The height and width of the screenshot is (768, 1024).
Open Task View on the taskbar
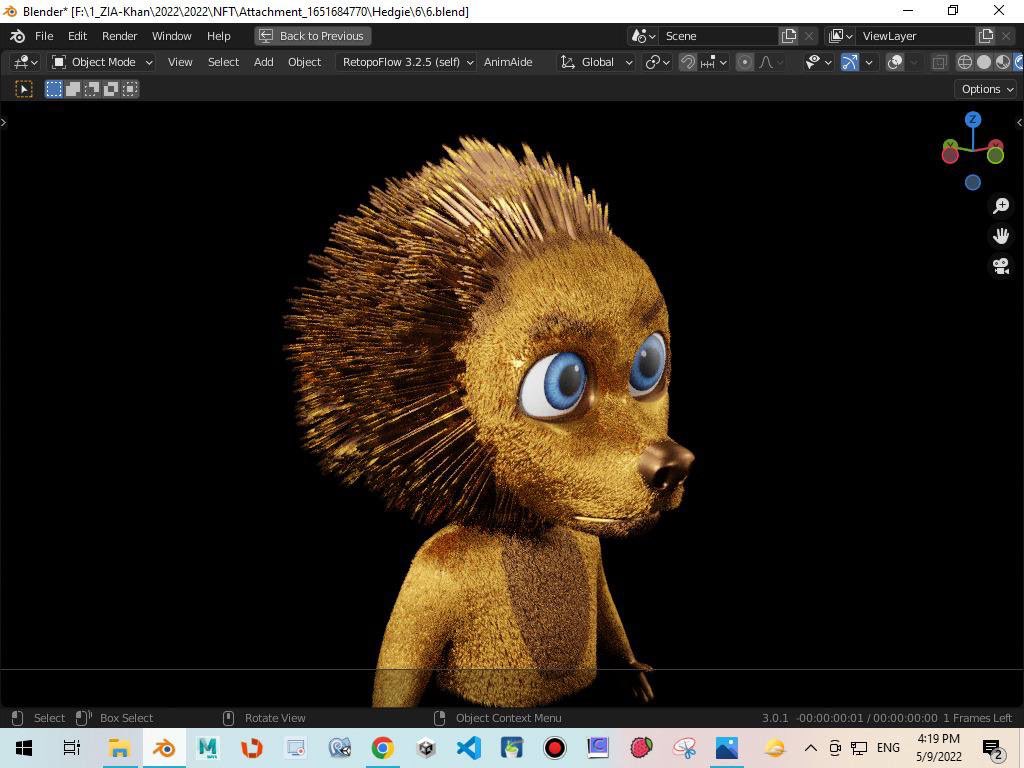[71, 748]
